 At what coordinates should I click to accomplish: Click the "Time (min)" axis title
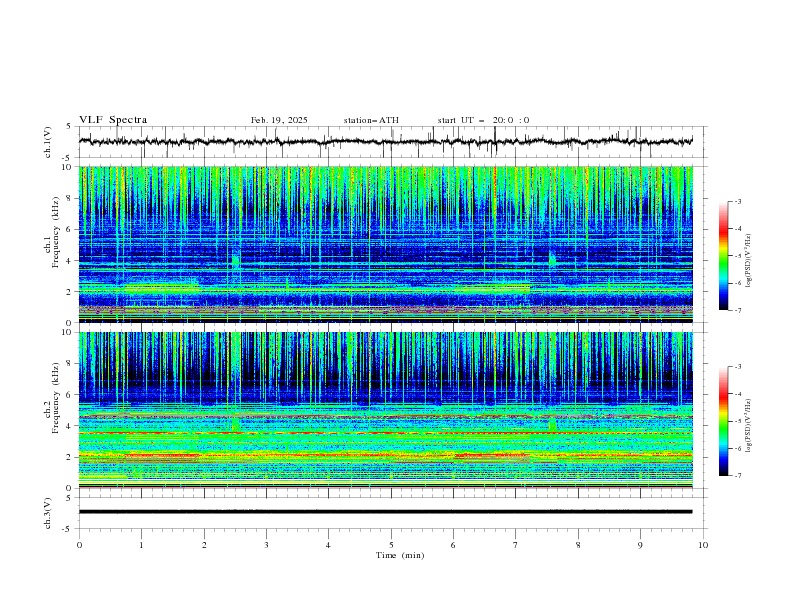pos(400,555)
